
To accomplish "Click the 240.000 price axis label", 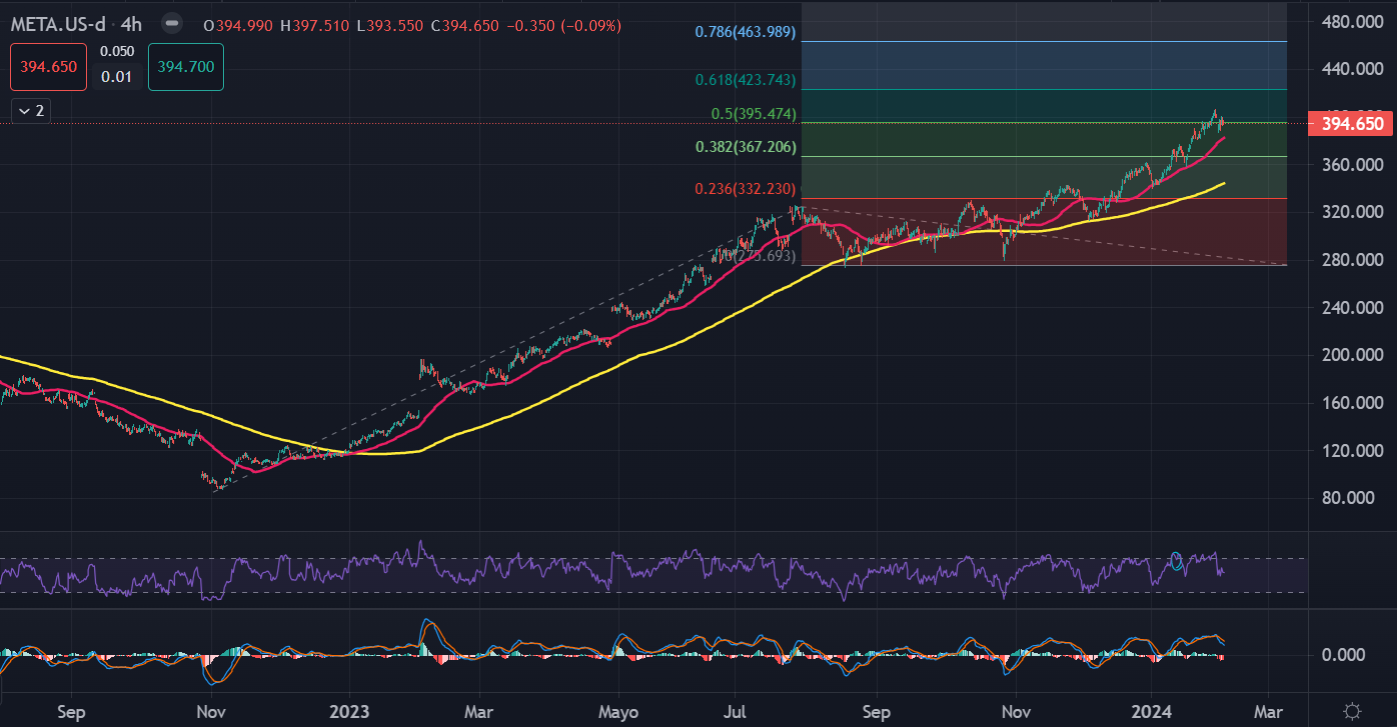I will pos(1352,308).
